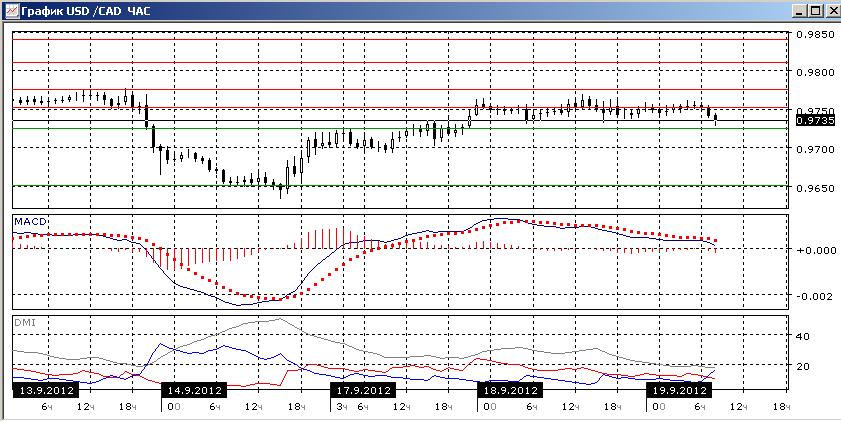Click the DMI indicator panel label

[25, 322]
